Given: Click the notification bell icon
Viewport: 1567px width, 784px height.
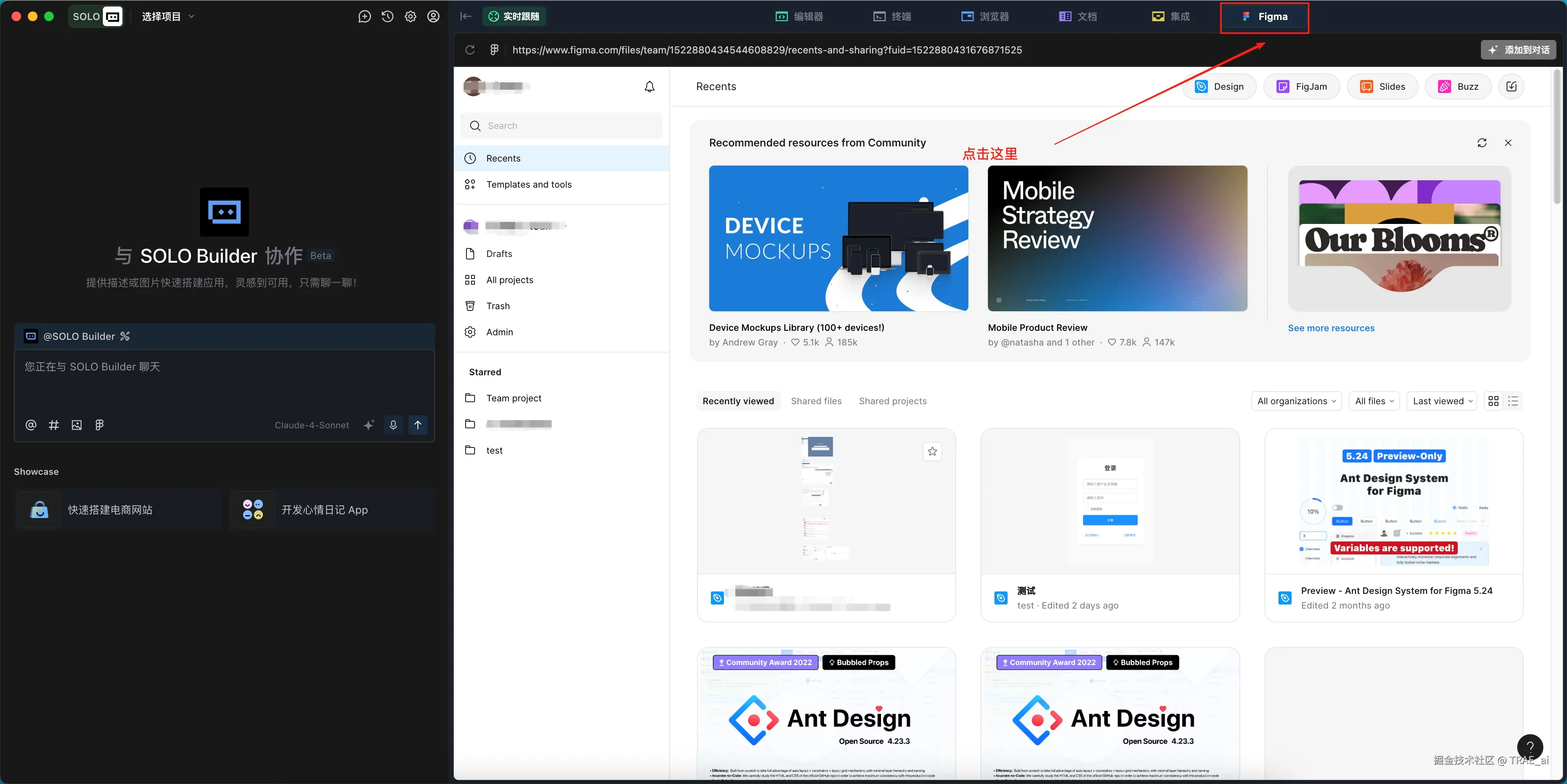Looking at the screenshot, I should point(649,86).
